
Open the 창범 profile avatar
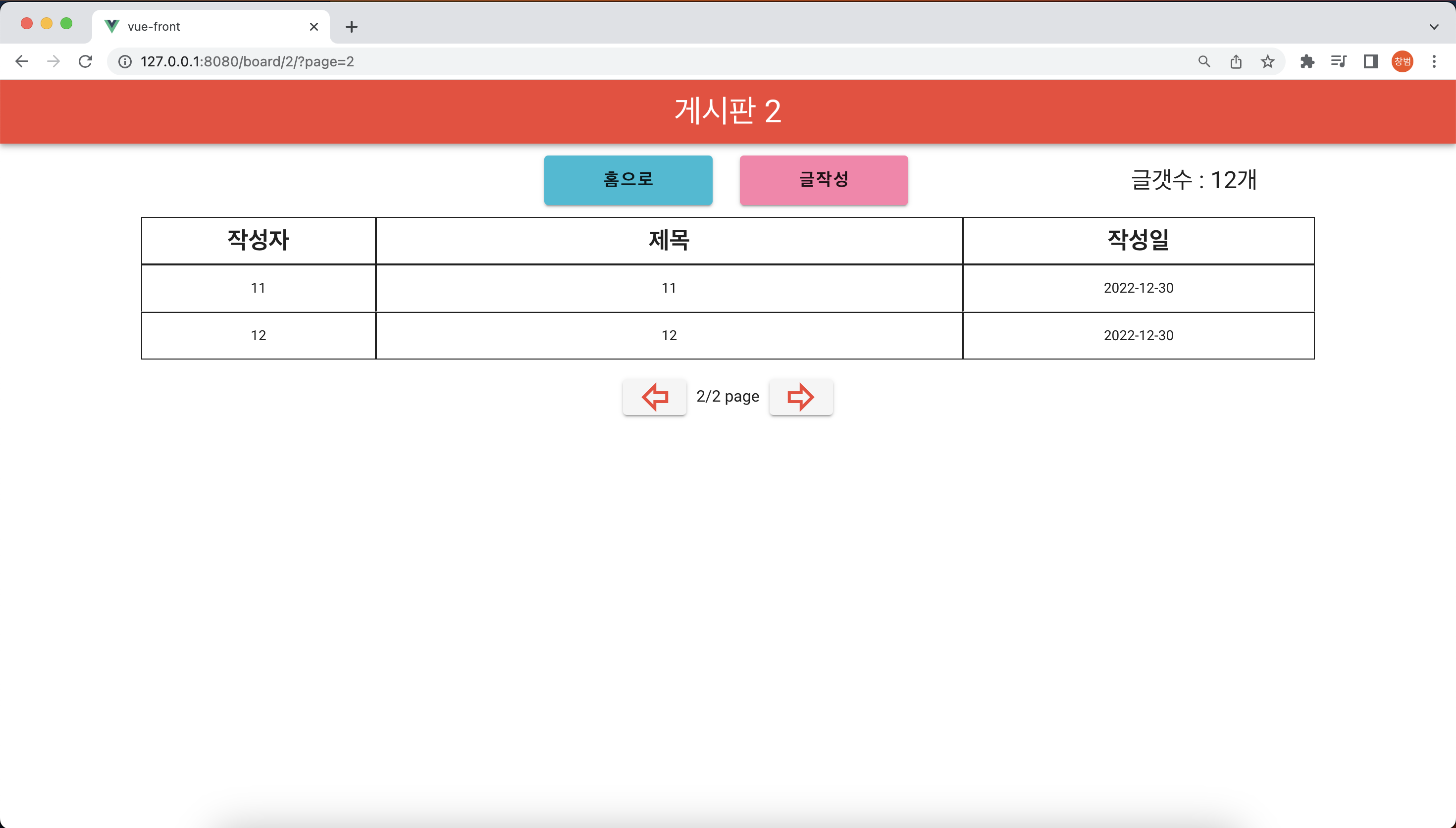[x=1402, y=61]
